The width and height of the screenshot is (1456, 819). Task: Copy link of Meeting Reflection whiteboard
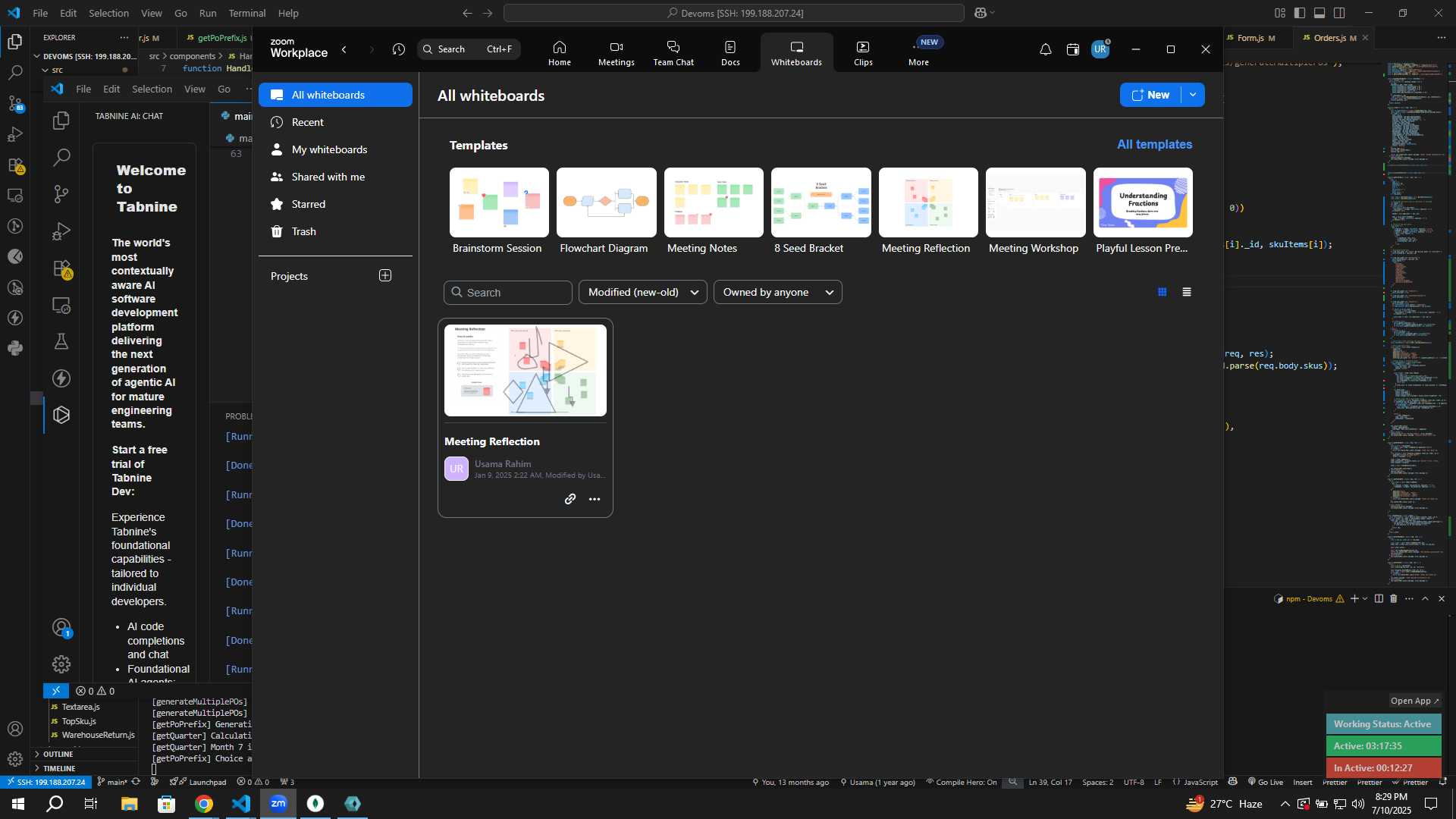coord(570,499)
